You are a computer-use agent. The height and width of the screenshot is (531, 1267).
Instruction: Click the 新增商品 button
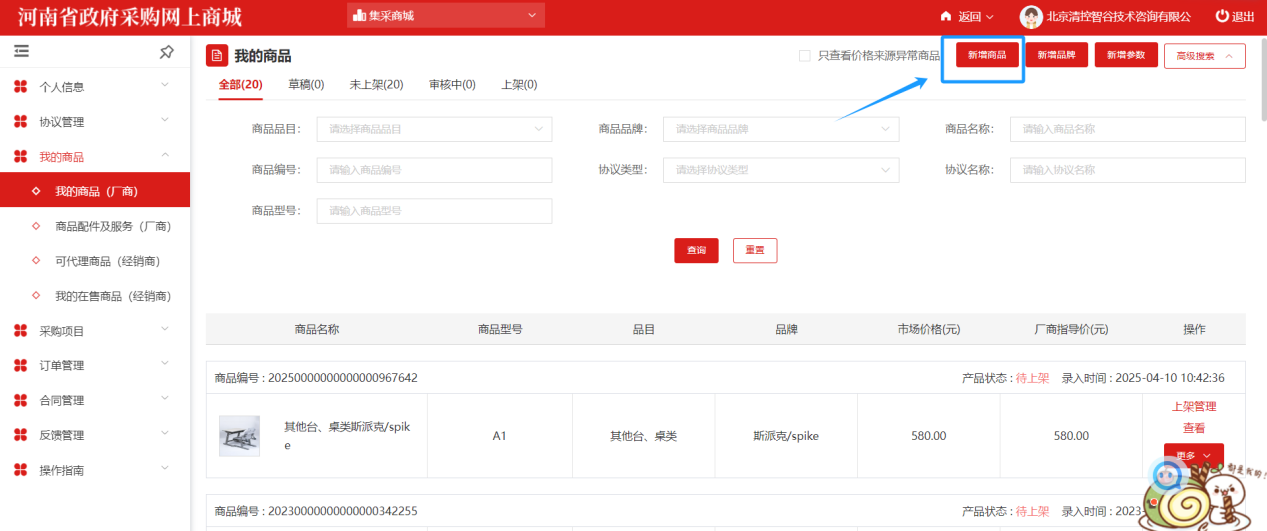coord(987,55)
